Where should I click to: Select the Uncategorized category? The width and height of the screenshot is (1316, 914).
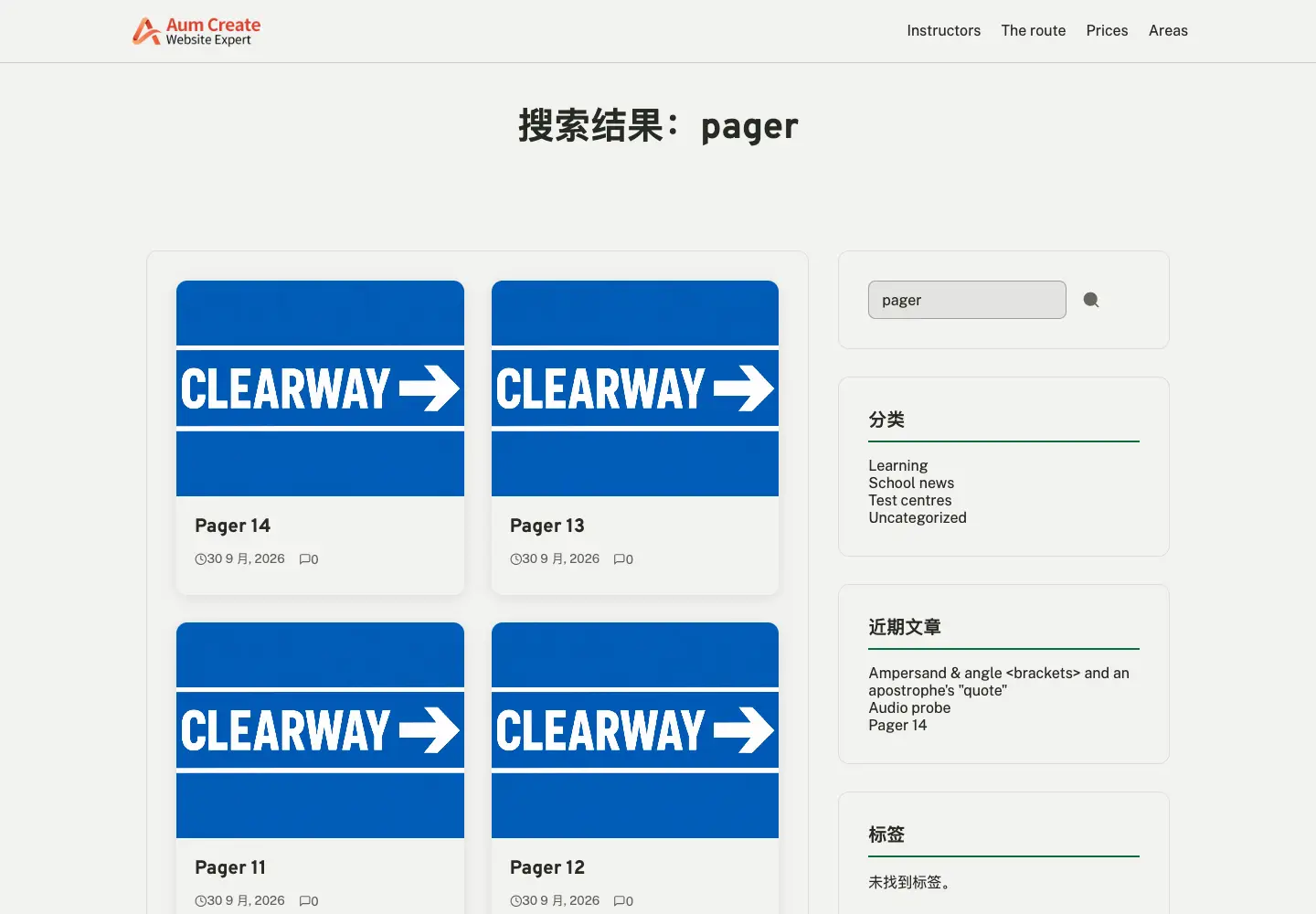pos(918,518)
